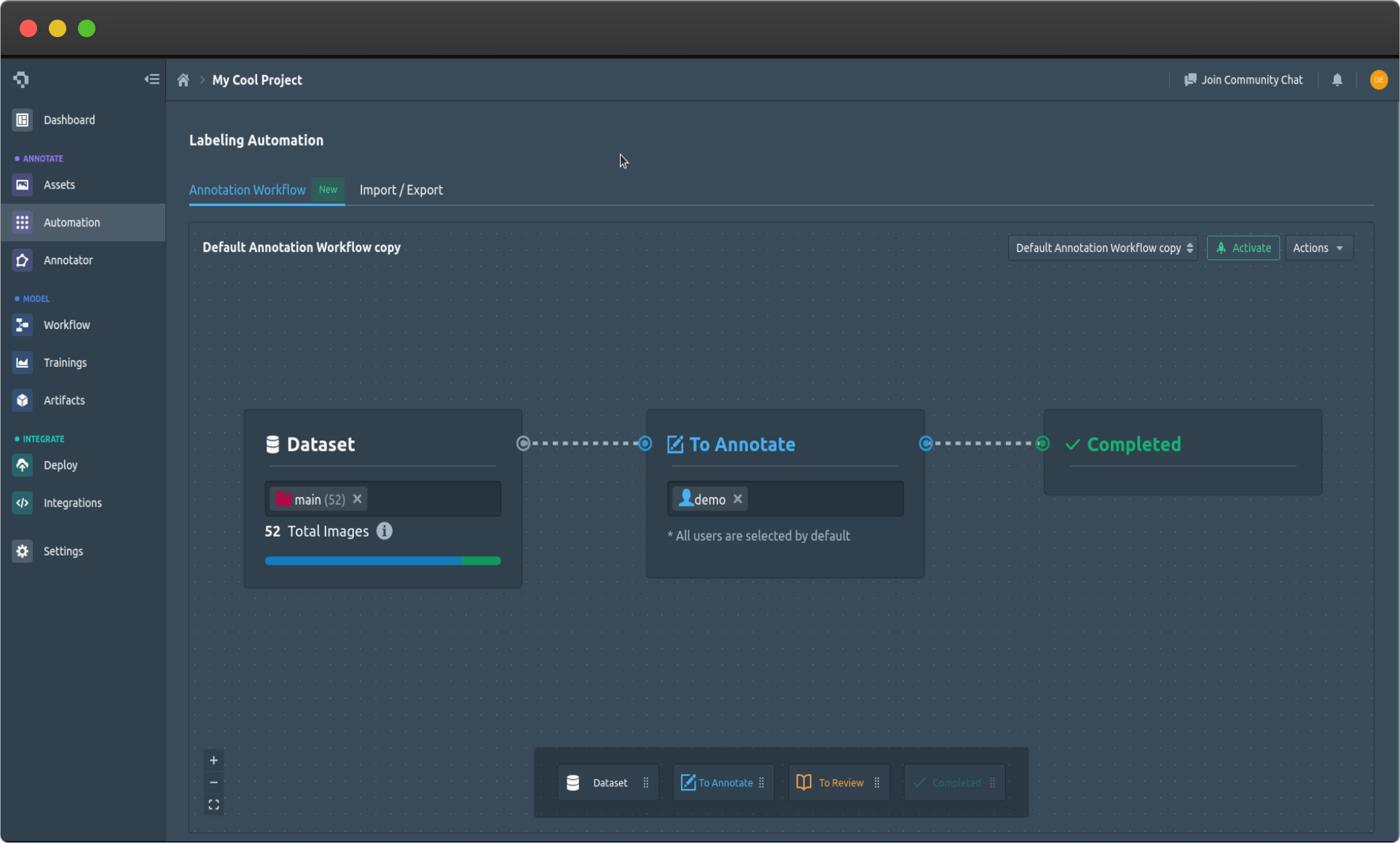Remove main dataset branch filter
Screen dimensions: 1400x843
[357, 499]
